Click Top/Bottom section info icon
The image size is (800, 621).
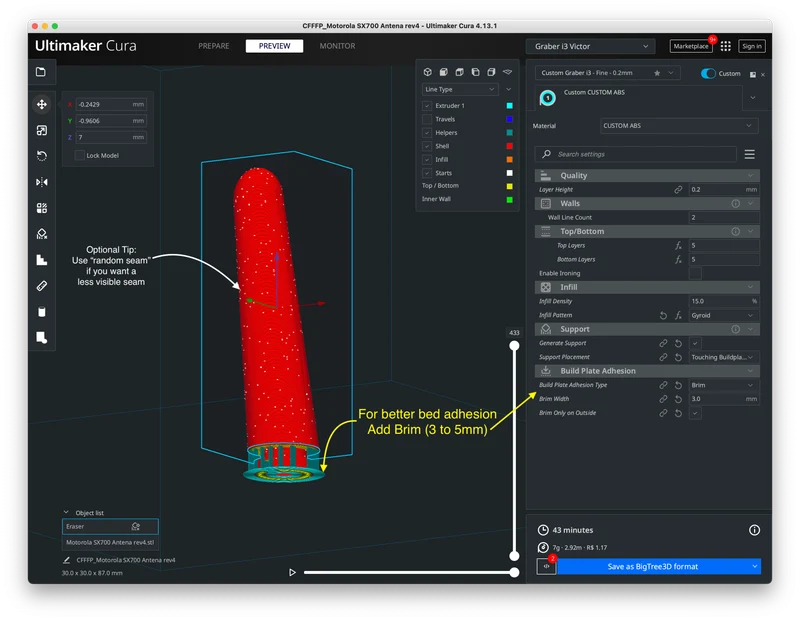[735, 232]
